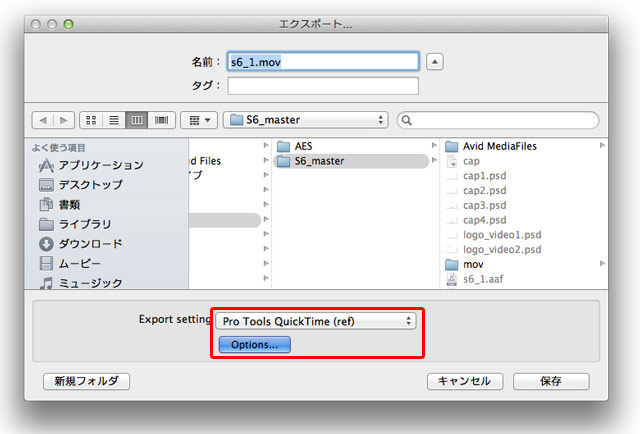Click the 保存 button
This screenshot has width=640, height=434.
pos(551,381)
